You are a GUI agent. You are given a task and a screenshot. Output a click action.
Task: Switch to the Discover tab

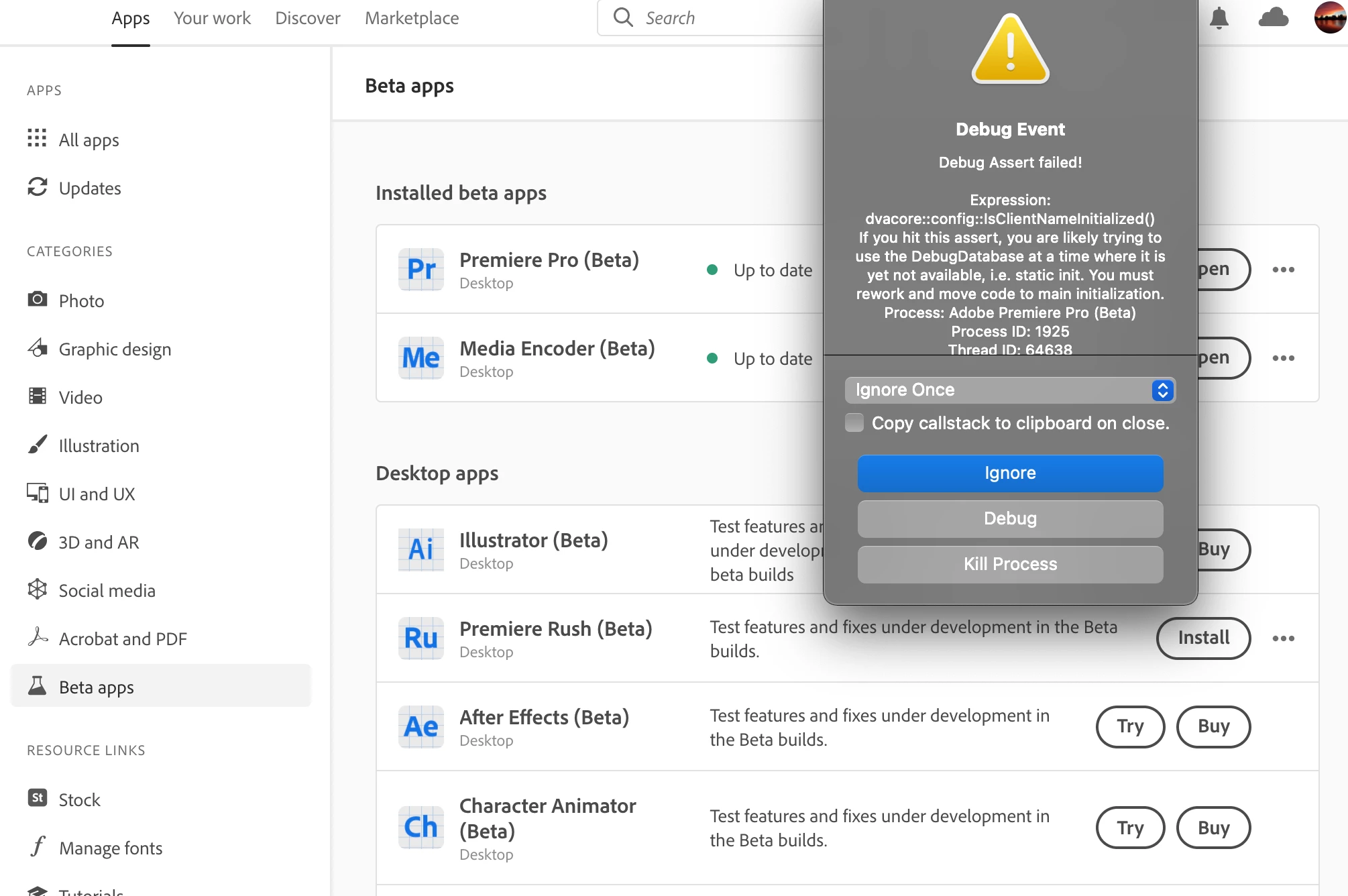(308, 18)
